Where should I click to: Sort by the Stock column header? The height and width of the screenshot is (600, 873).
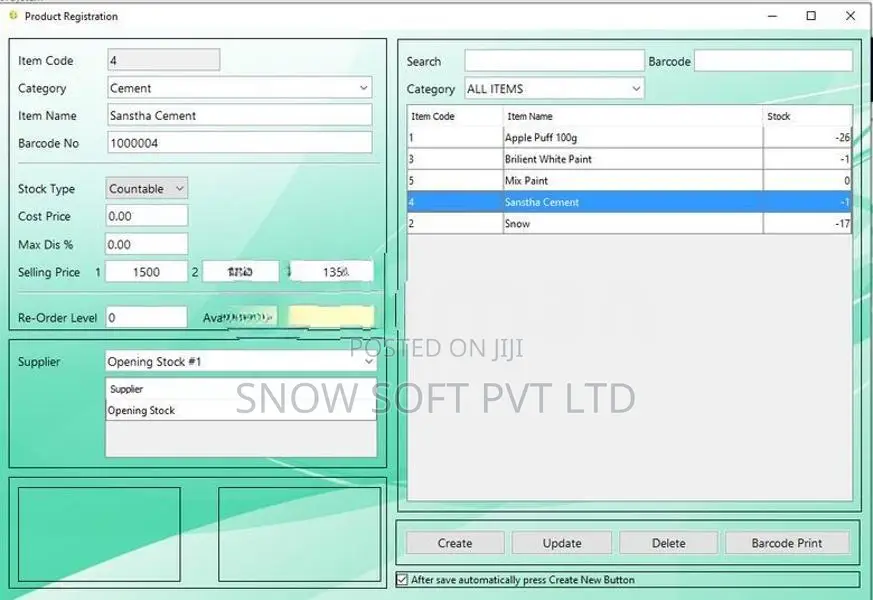807,116
